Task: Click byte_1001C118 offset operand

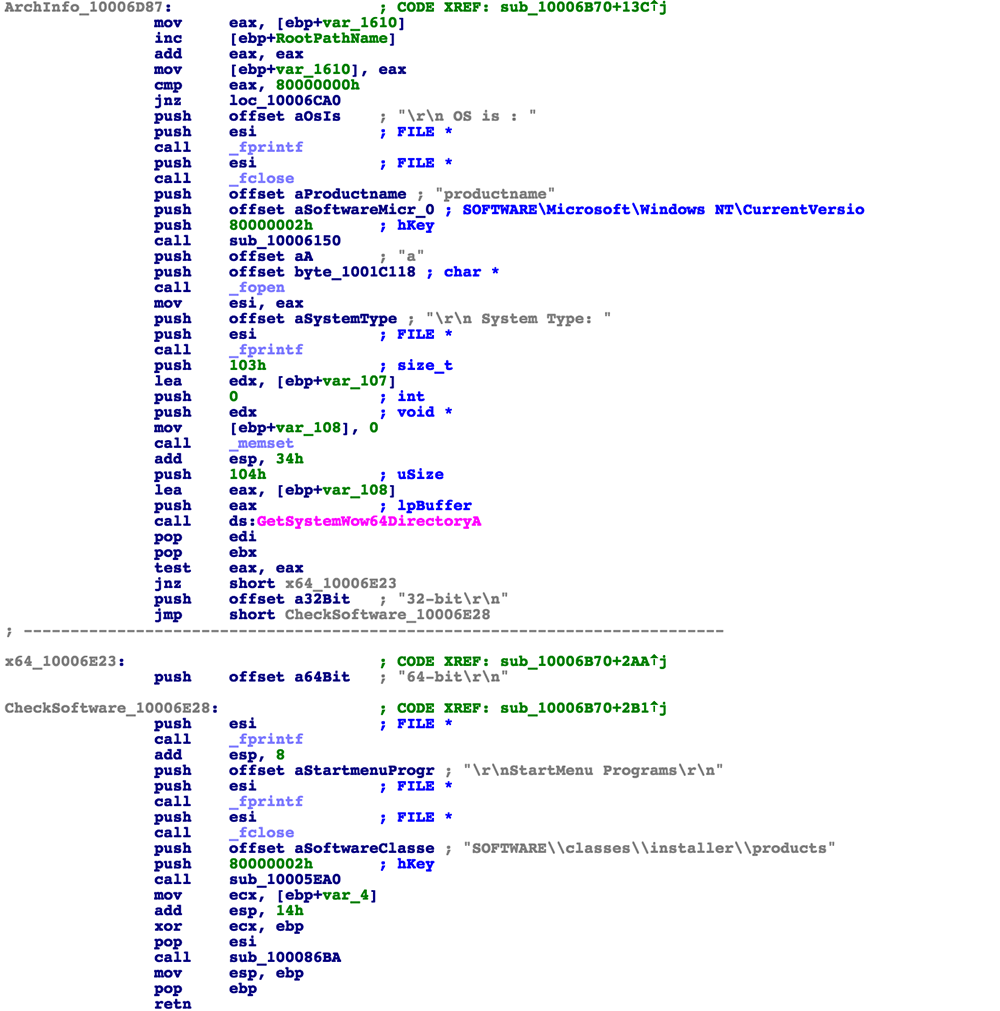Action: [355, 272]
